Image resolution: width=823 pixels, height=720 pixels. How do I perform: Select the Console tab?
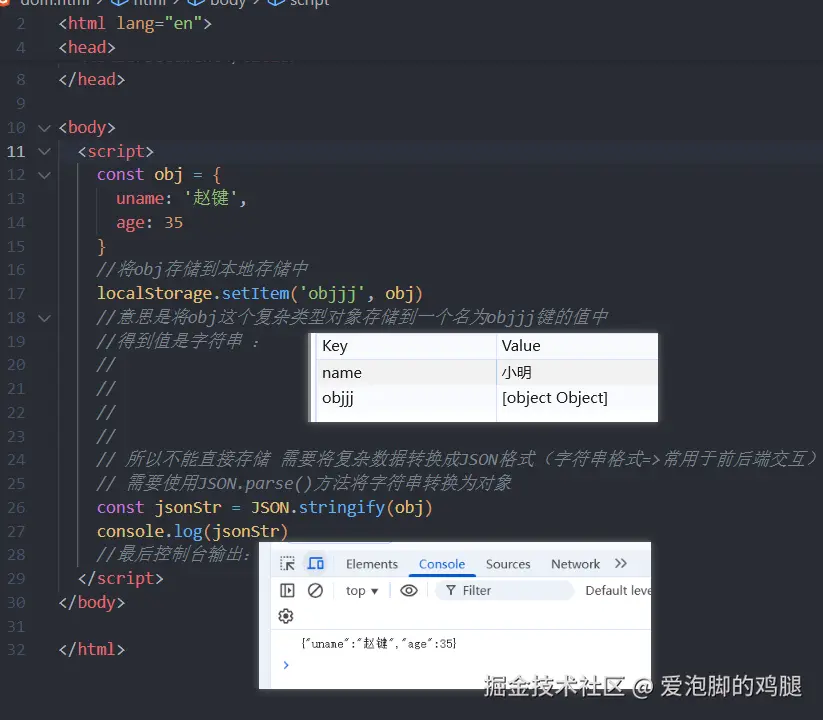pyautogui.click(x=442, y=564)
